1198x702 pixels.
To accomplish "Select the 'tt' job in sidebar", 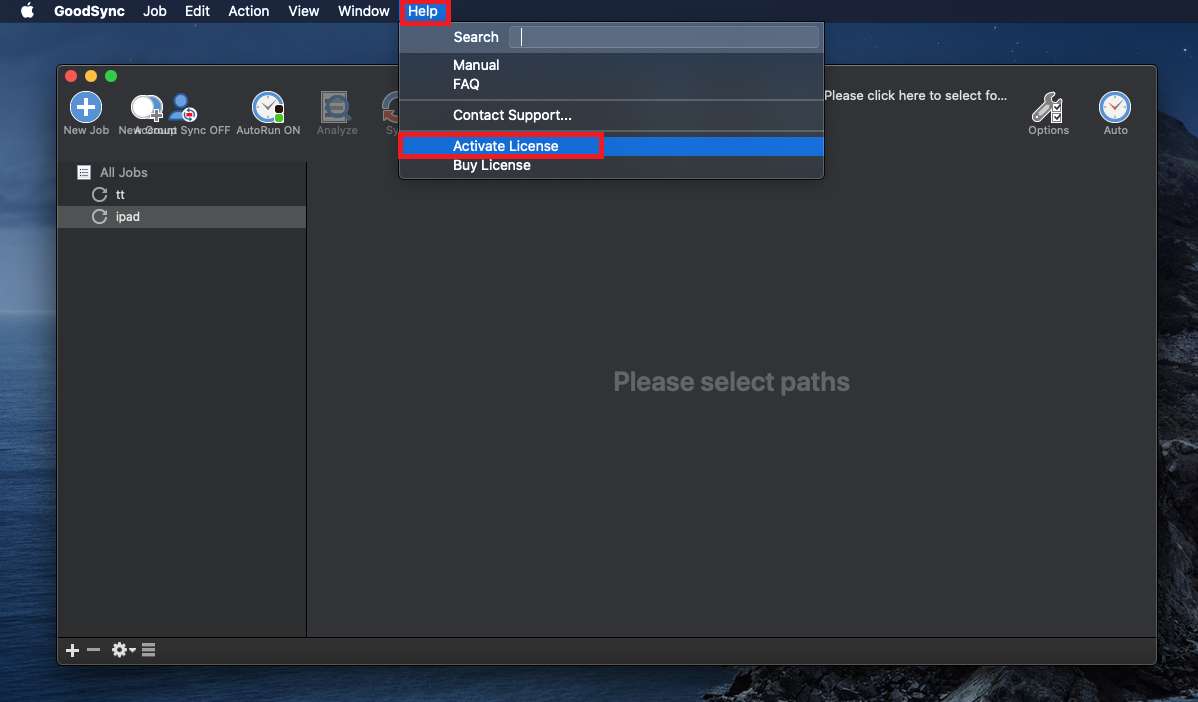I will pos(120,195).
